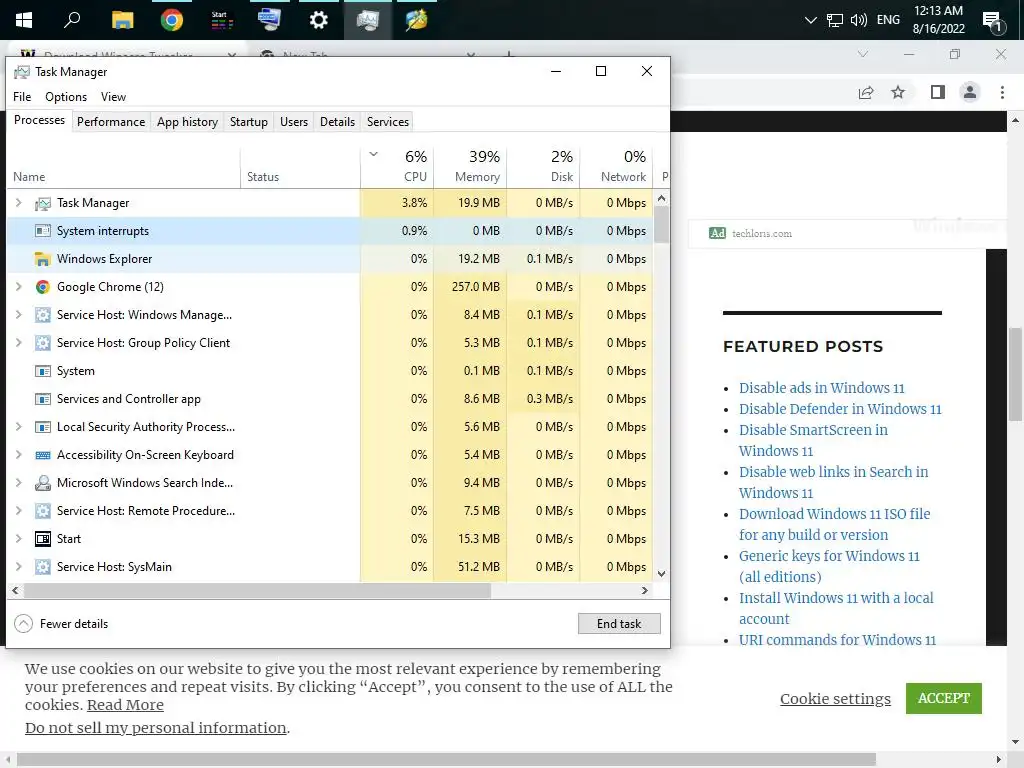1024x768 pixels.
Task: Switch to the Performance tab
Action: (x=111, y=122)
